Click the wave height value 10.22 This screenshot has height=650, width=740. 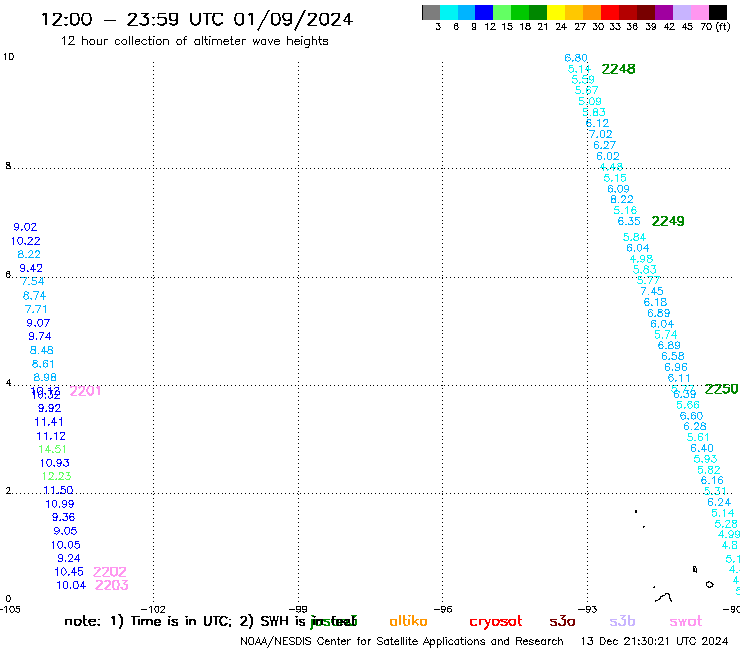click(x=25, y=241)
